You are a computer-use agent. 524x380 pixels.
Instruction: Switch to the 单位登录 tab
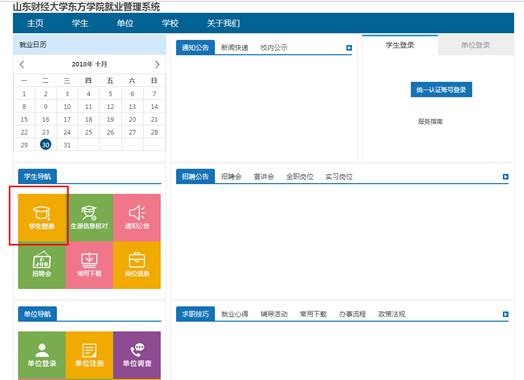476,45
